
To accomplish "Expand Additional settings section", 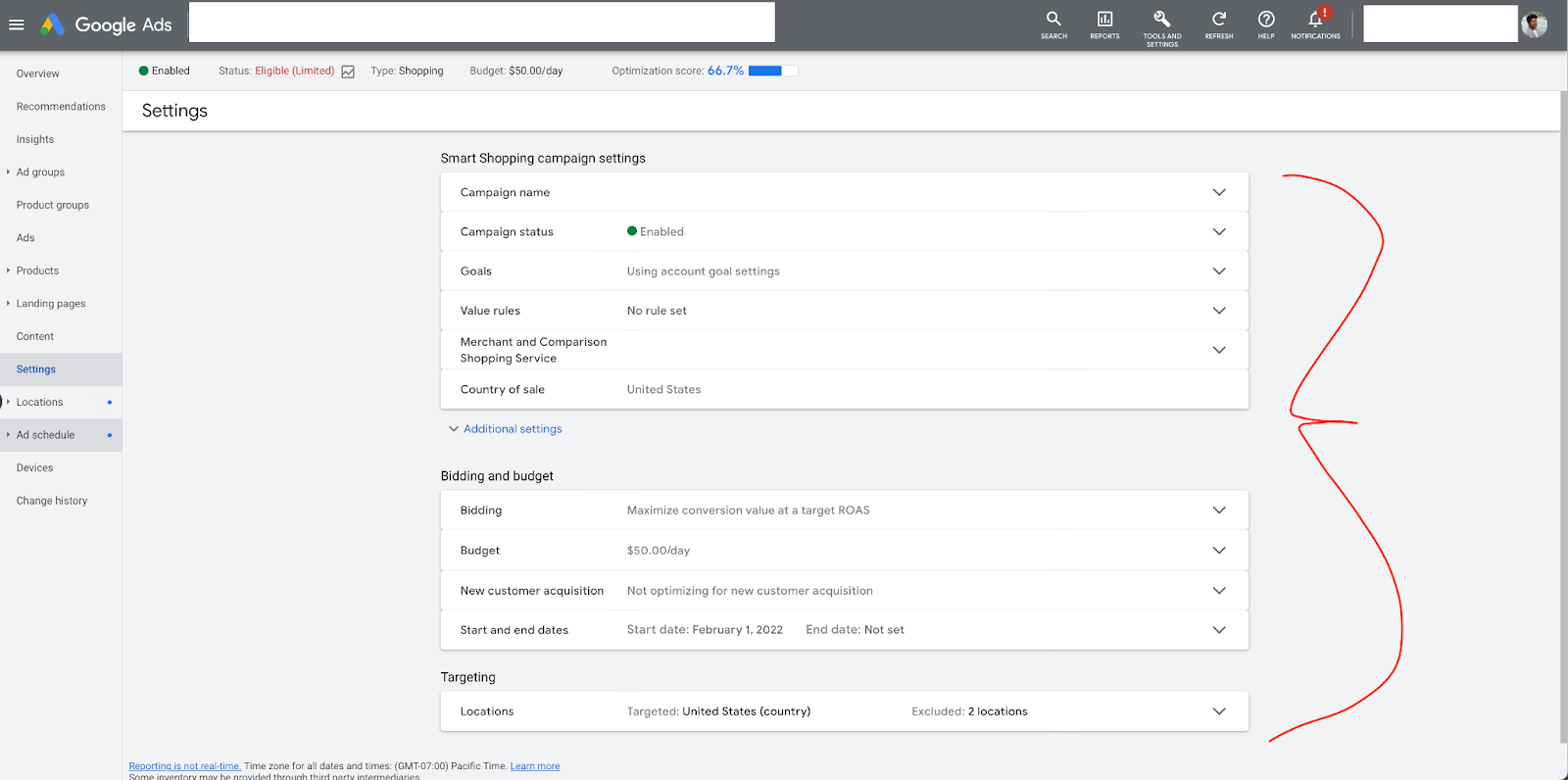I will click(512, 429).
